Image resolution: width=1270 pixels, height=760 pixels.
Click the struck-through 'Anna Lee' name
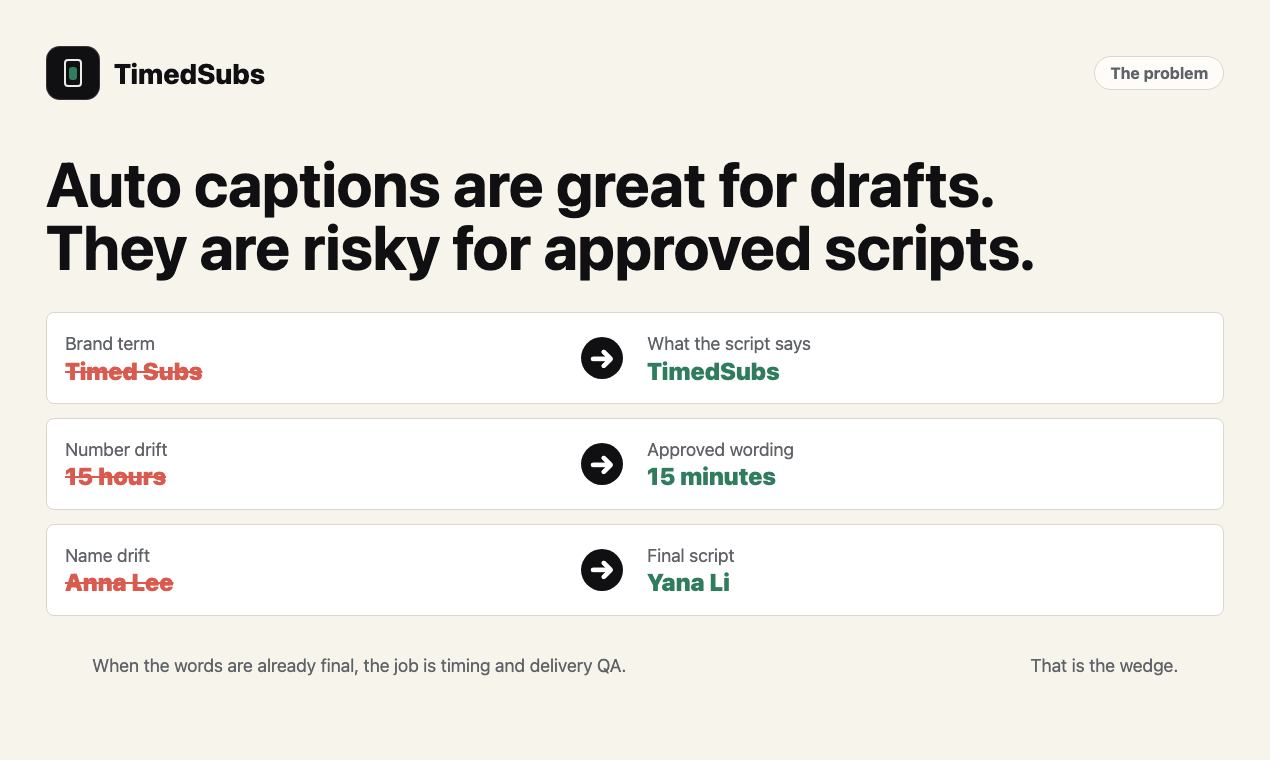pyautogui.click(x=119, y=583)
